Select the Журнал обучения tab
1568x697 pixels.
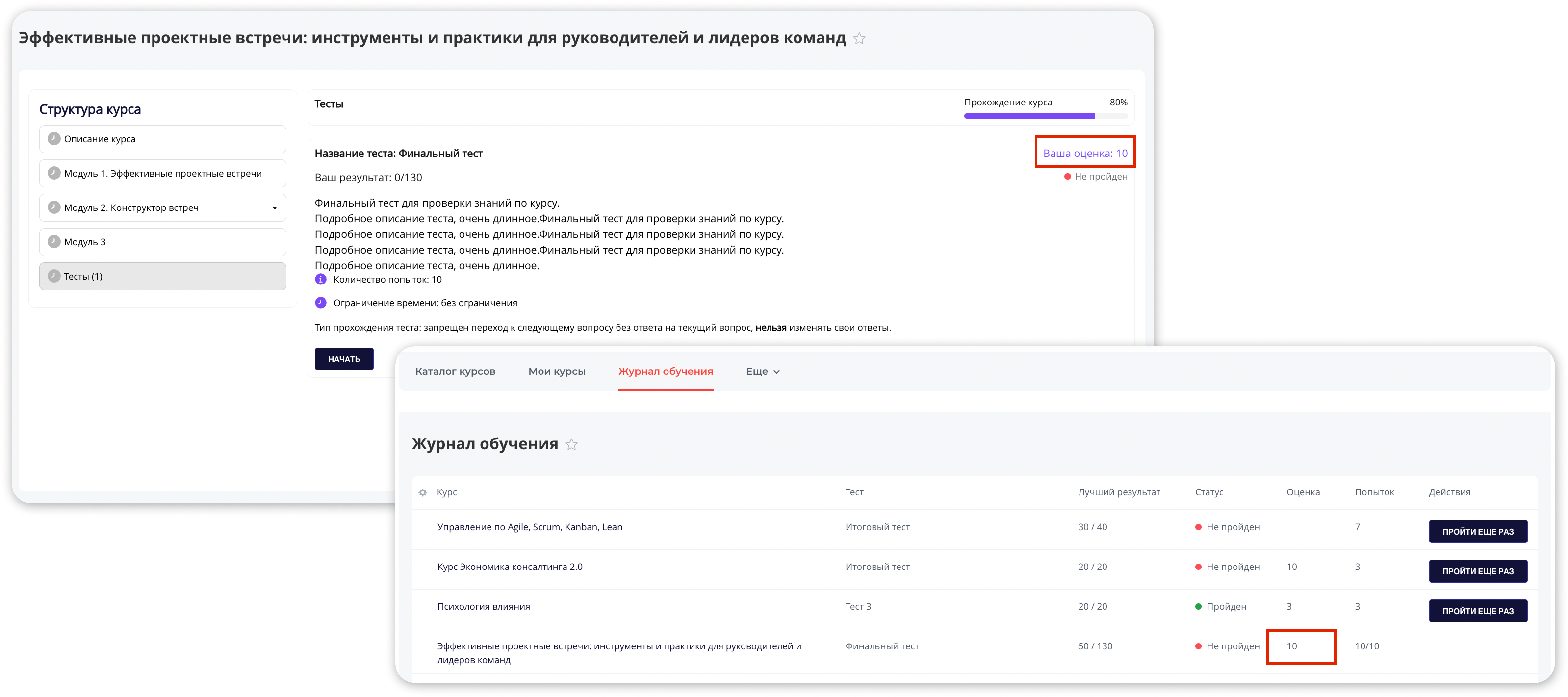(665, 371)
